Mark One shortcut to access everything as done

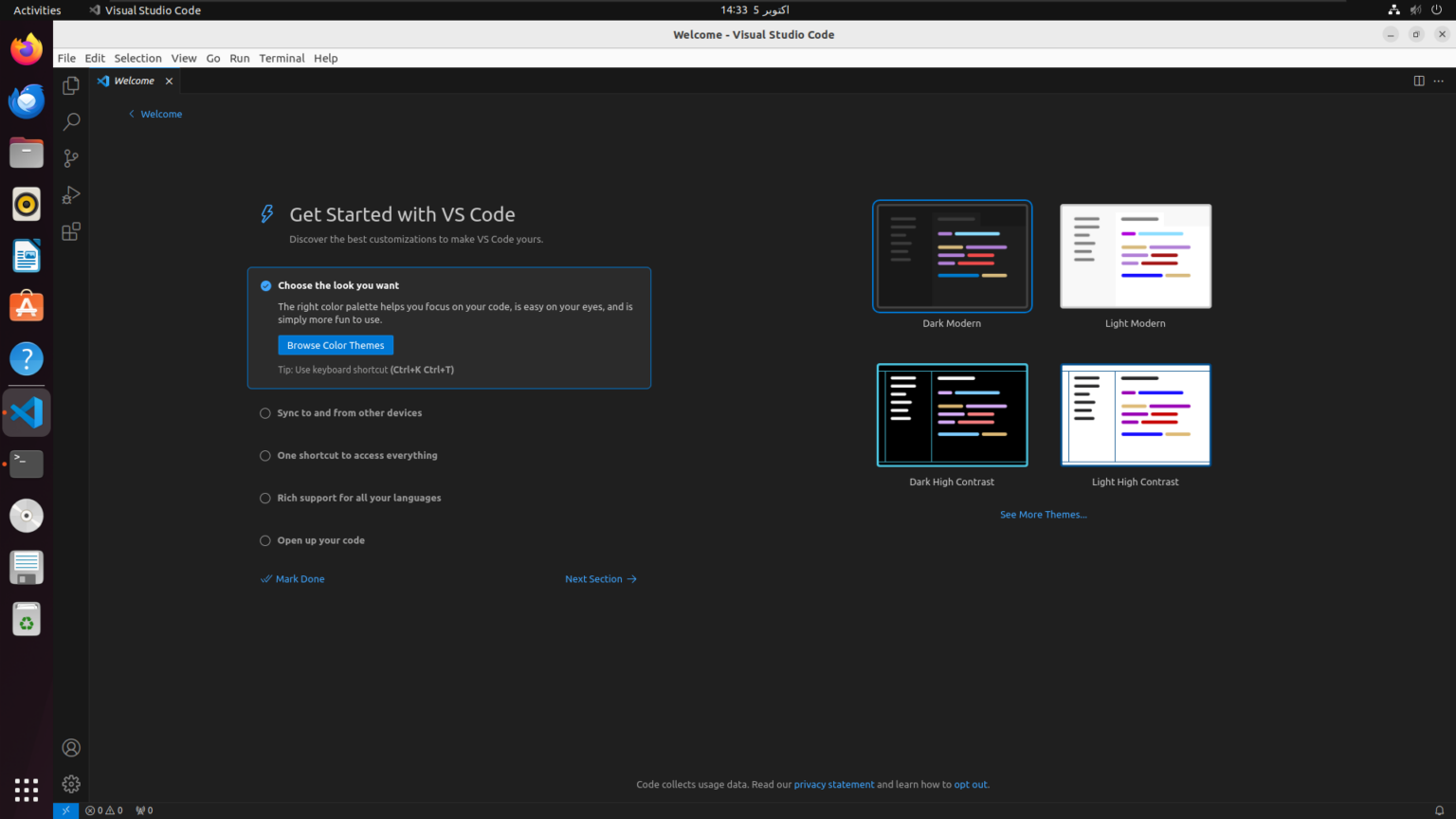click(264, 455)
